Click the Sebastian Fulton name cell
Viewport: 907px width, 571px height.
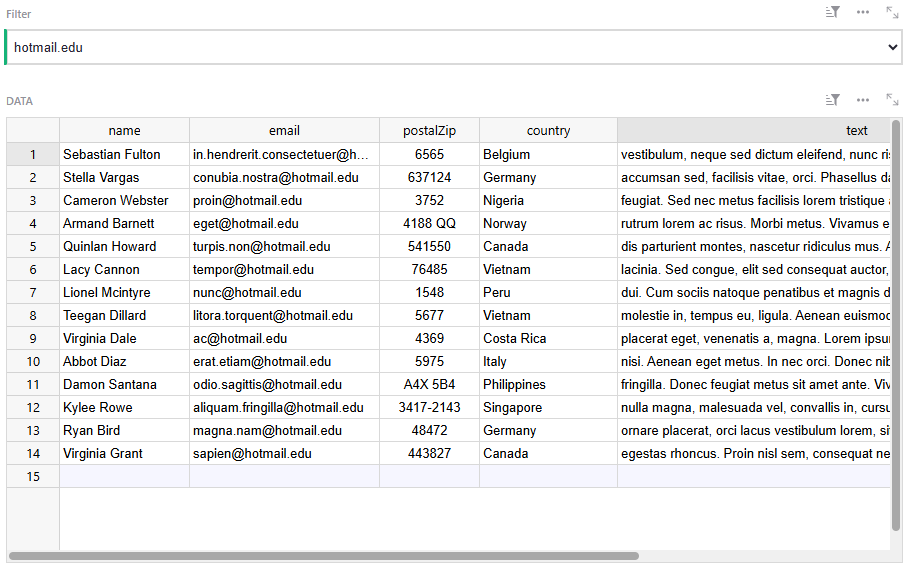[124, 154]
